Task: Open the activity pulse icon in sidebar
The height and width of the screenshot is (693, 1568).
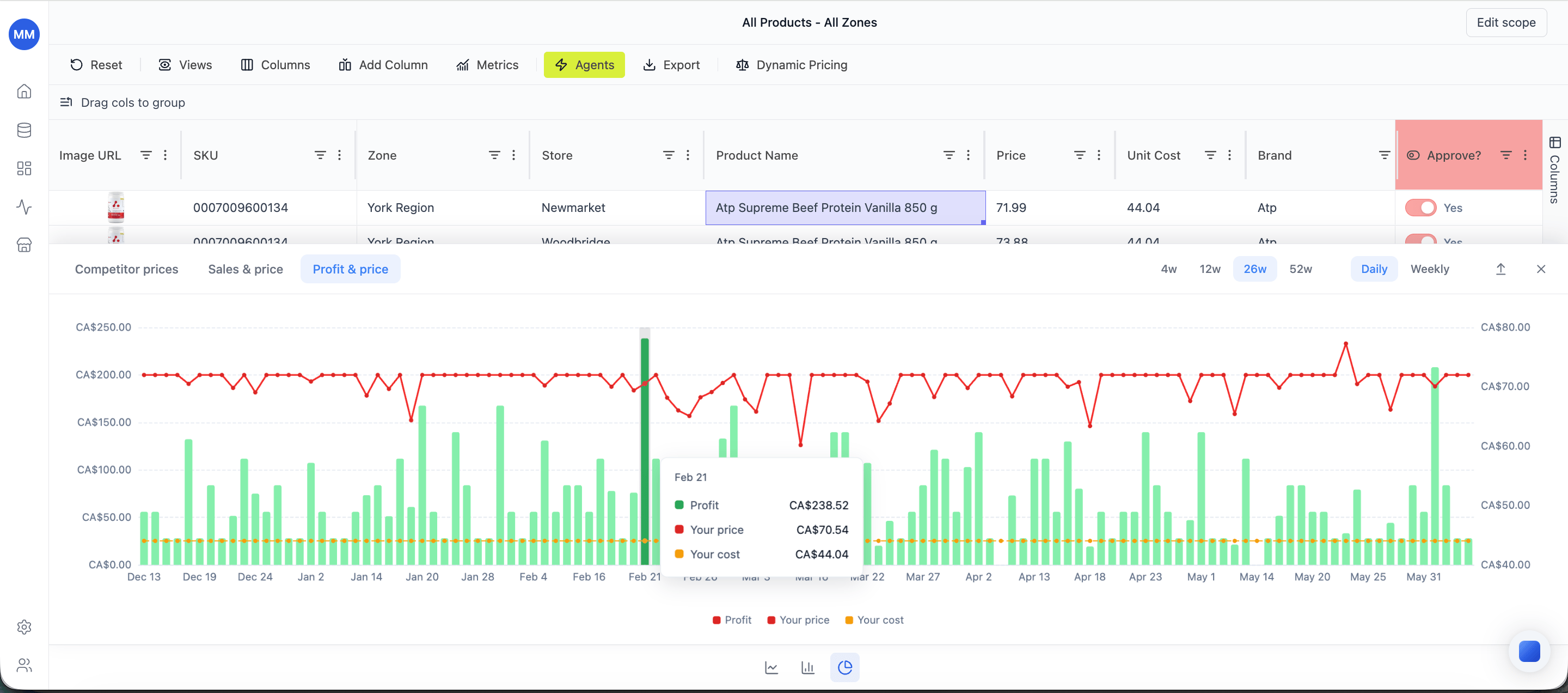Action: tap(24, 206)
